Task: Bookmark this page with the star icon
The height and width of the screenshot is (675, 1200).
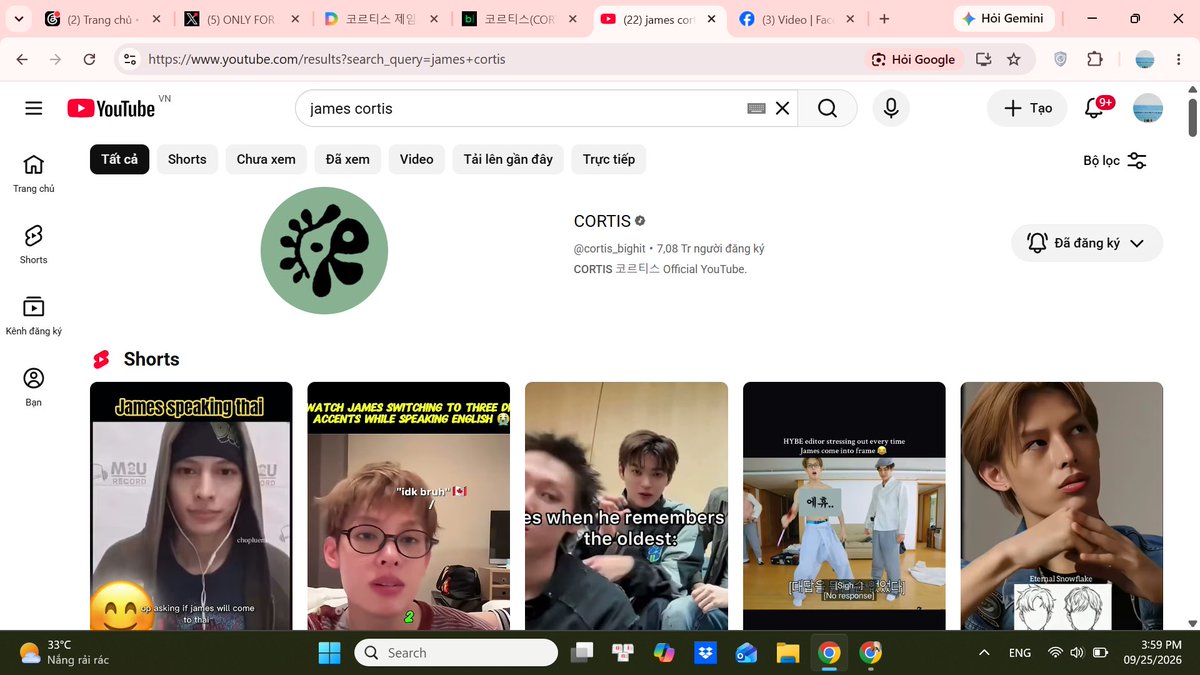Action: pyautogui.click(x=1014, y=59)
